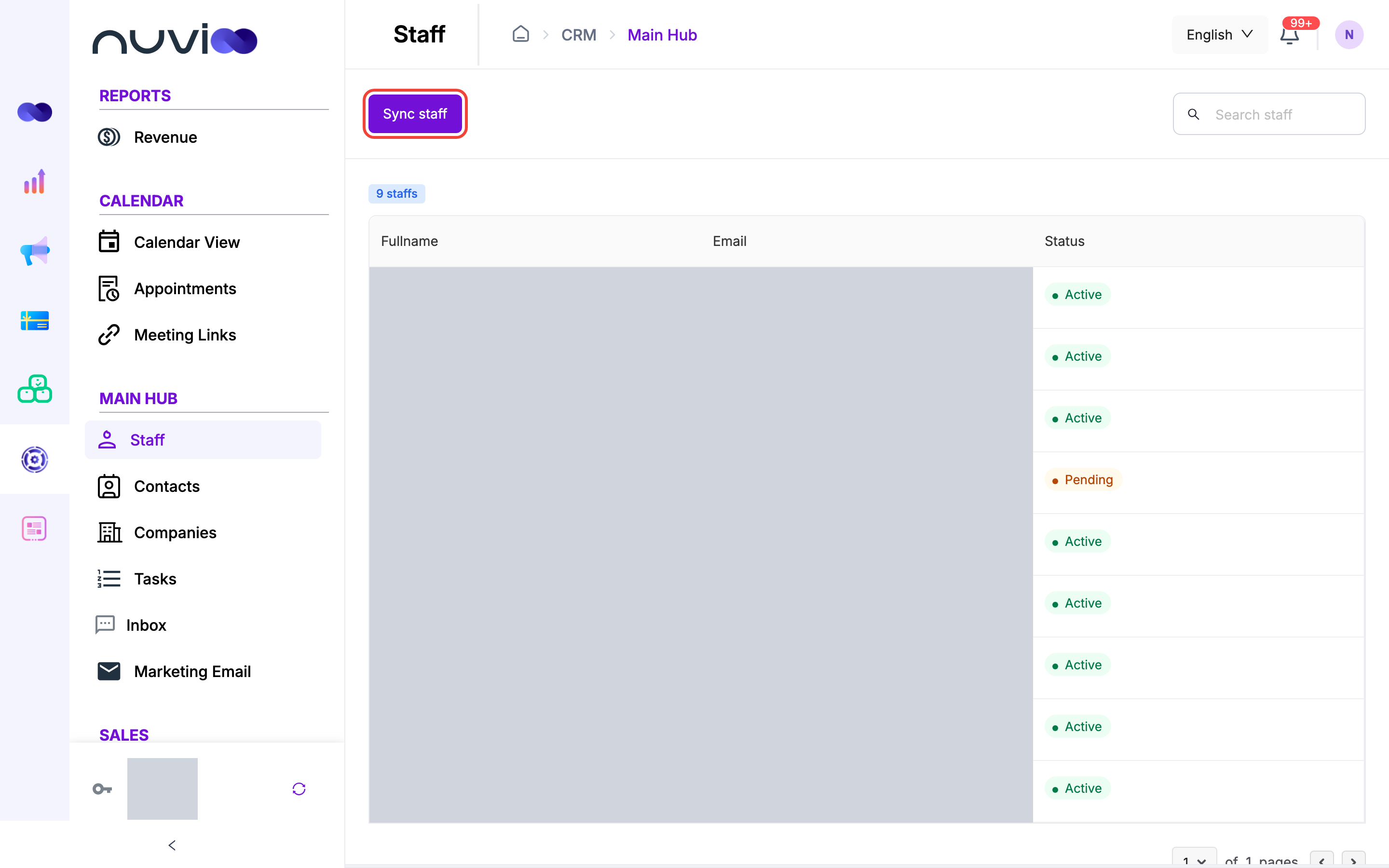1389x868 pixels.
Task: Go to the next page in pagination
Action: [1353, 860]
